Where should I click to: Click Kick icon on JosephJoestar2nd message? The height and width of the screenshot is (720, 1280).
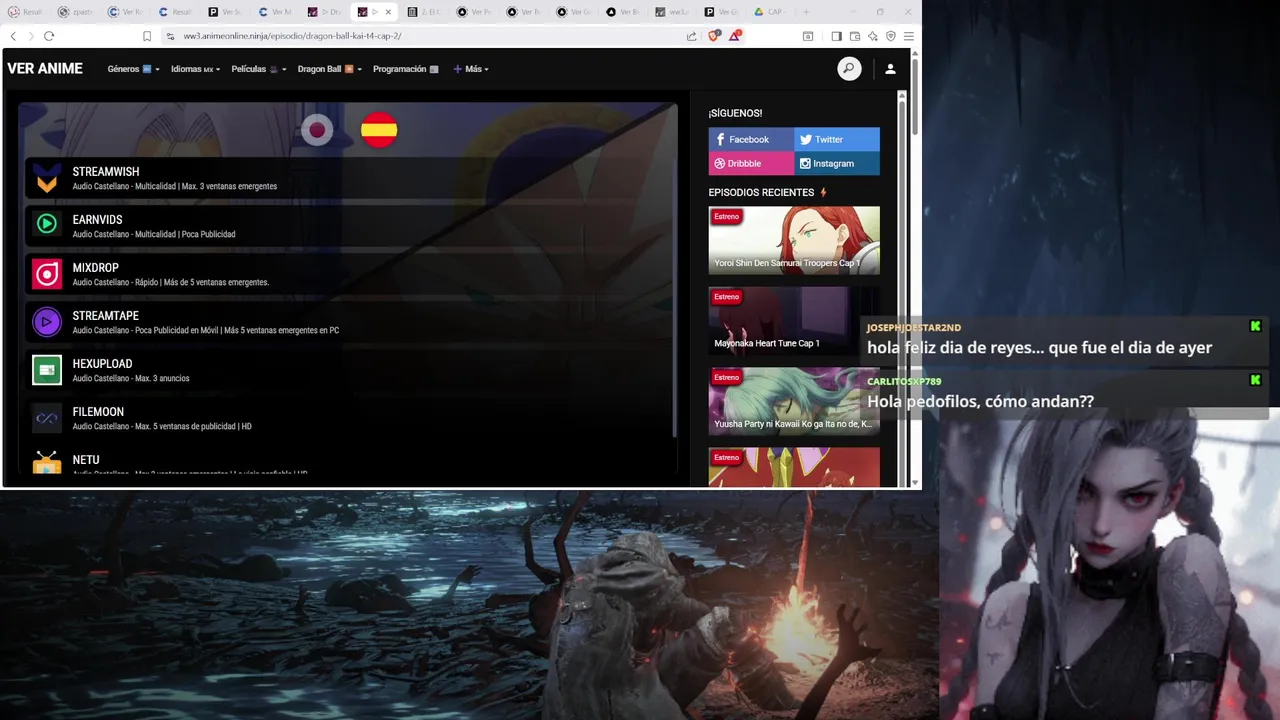point(1255,326)
